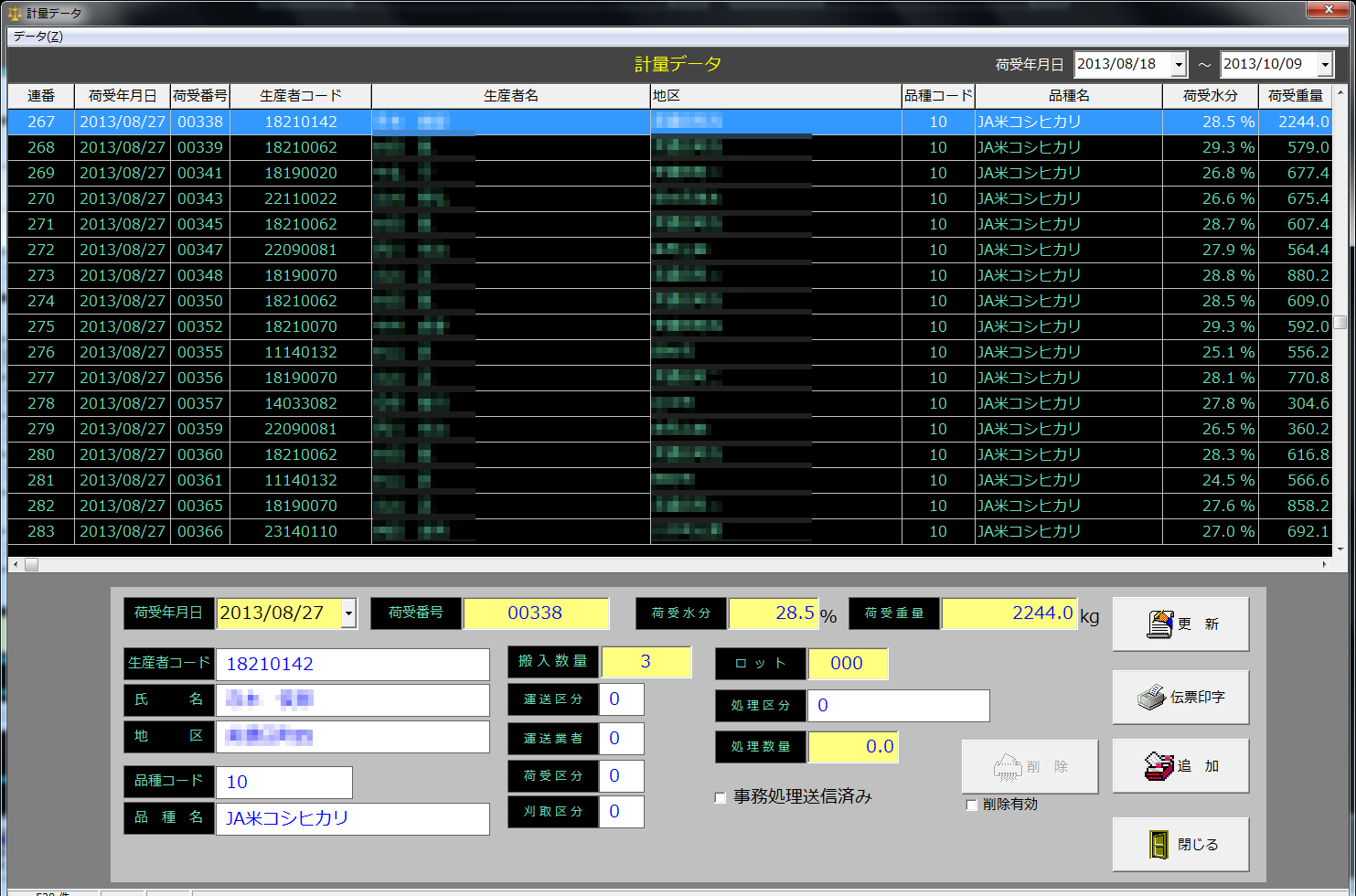This screenshot has width=1356, height=896.
Task: Click the 荷受水分 column header
Action: (x=1210, y=96)
